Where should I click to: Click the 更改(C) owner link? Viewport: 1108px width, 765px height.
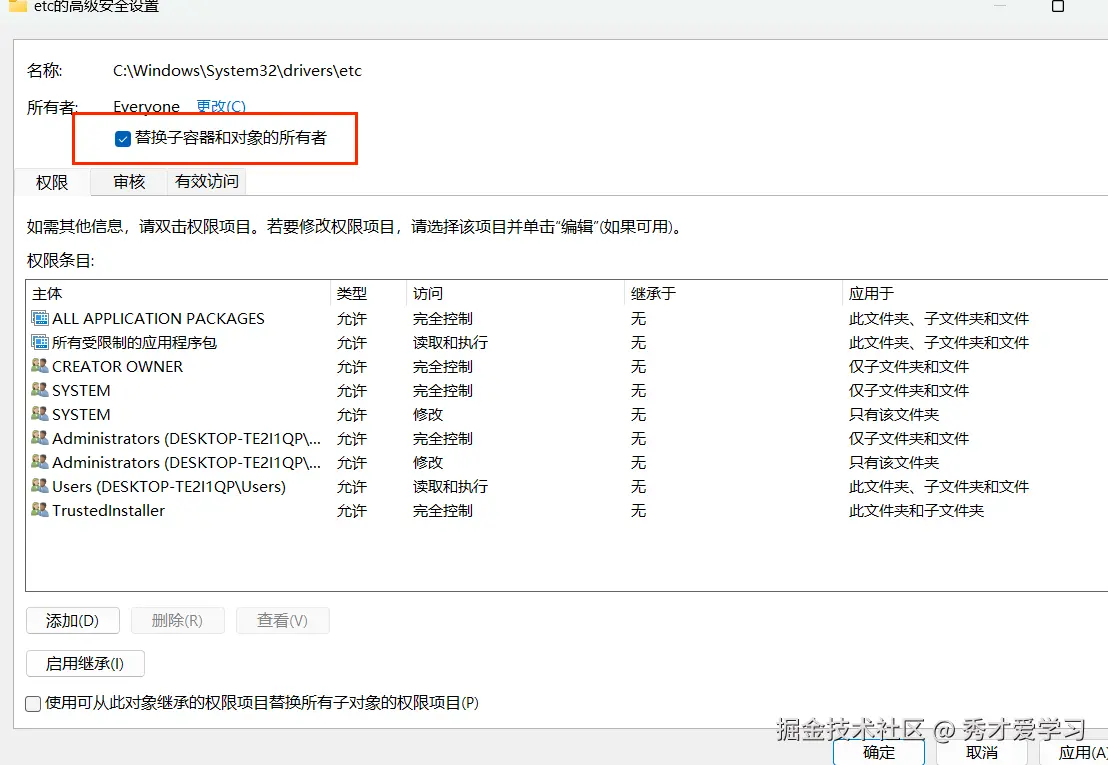click(220, 107)
